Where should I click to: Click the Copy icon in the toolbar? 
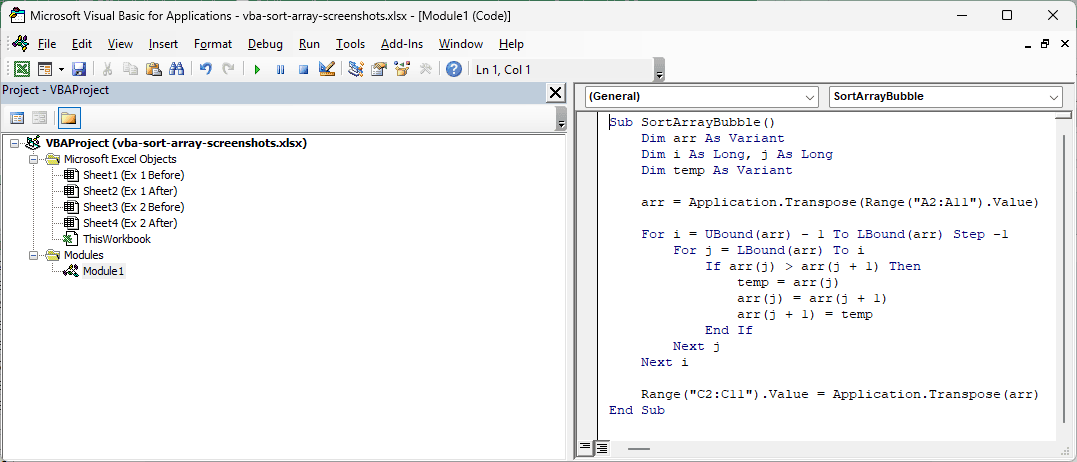pyautogui.click(x=131, y=69)
